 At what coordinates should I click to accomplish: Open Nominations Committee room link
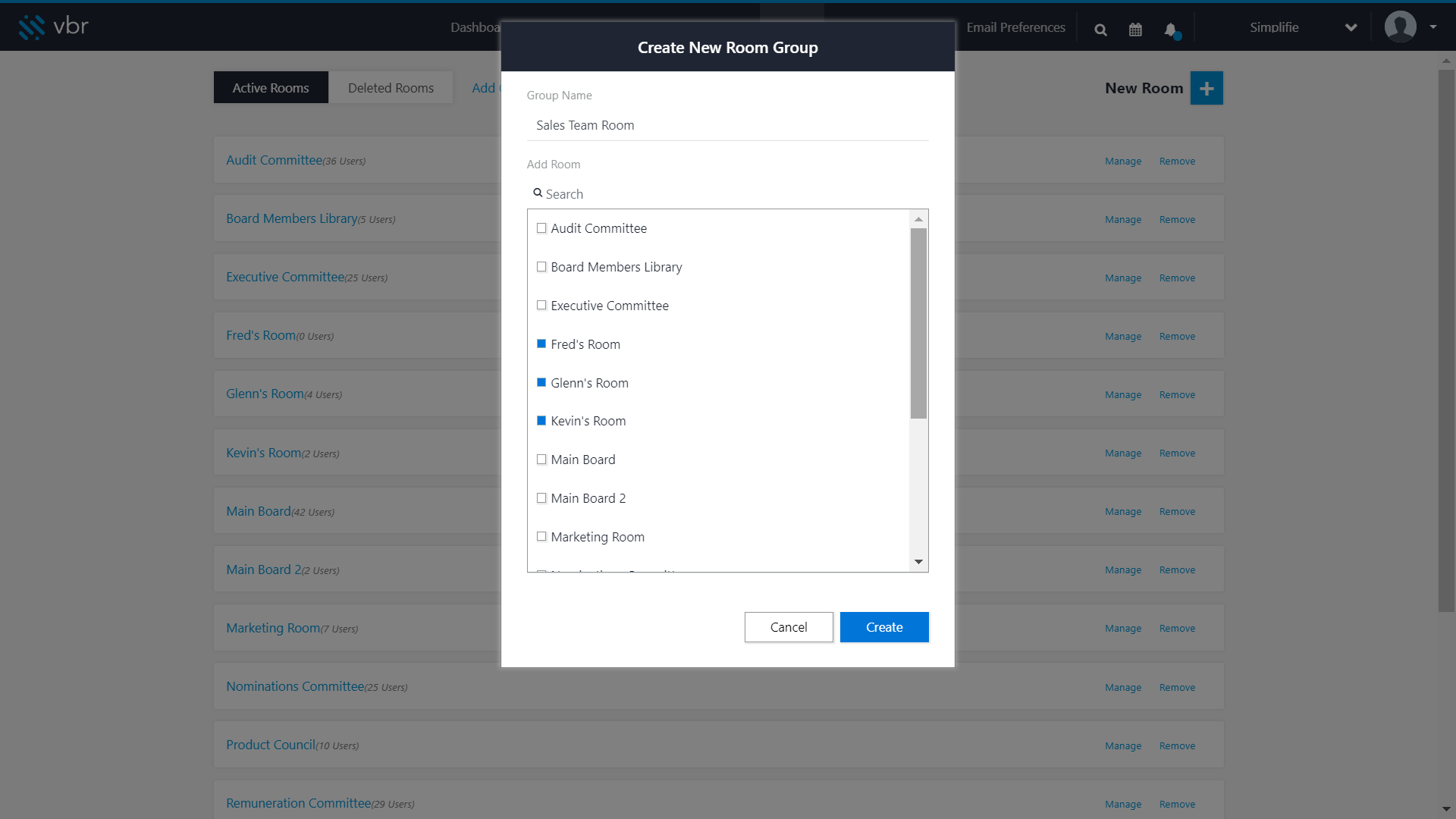pos(295,686)
